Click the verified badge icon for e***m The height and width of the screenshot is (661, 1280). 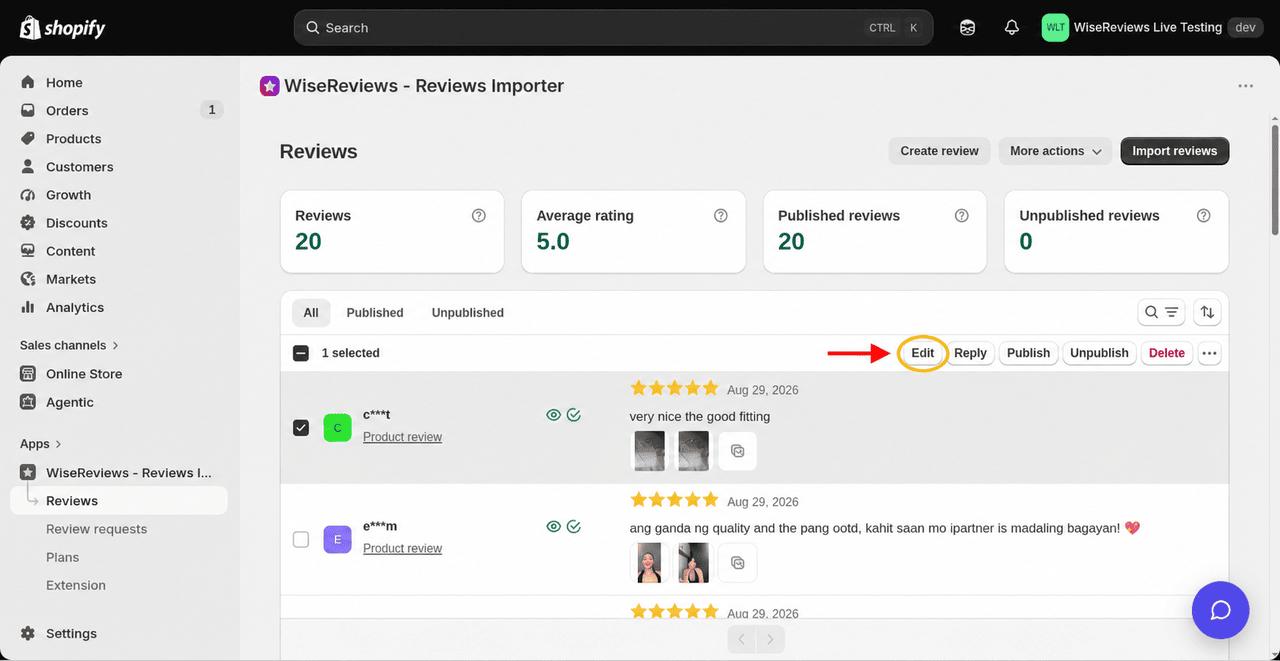[x=574, y=527]
